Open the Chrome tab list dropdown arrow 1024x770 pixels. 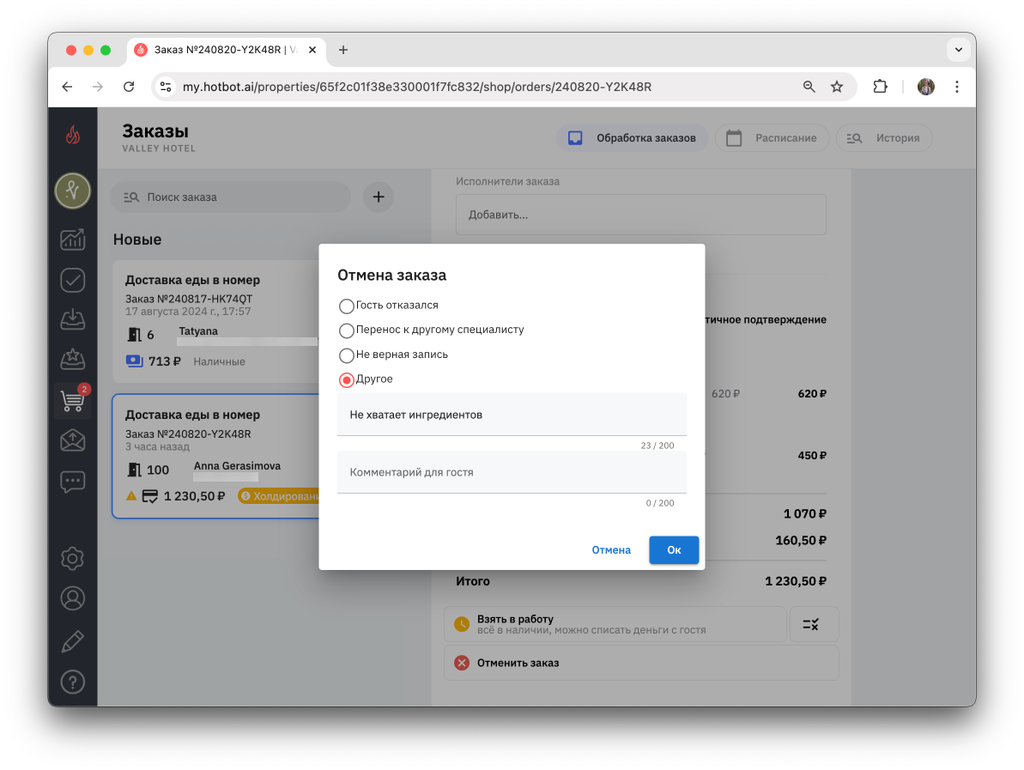pyautogui.click(x=958, y=50)
